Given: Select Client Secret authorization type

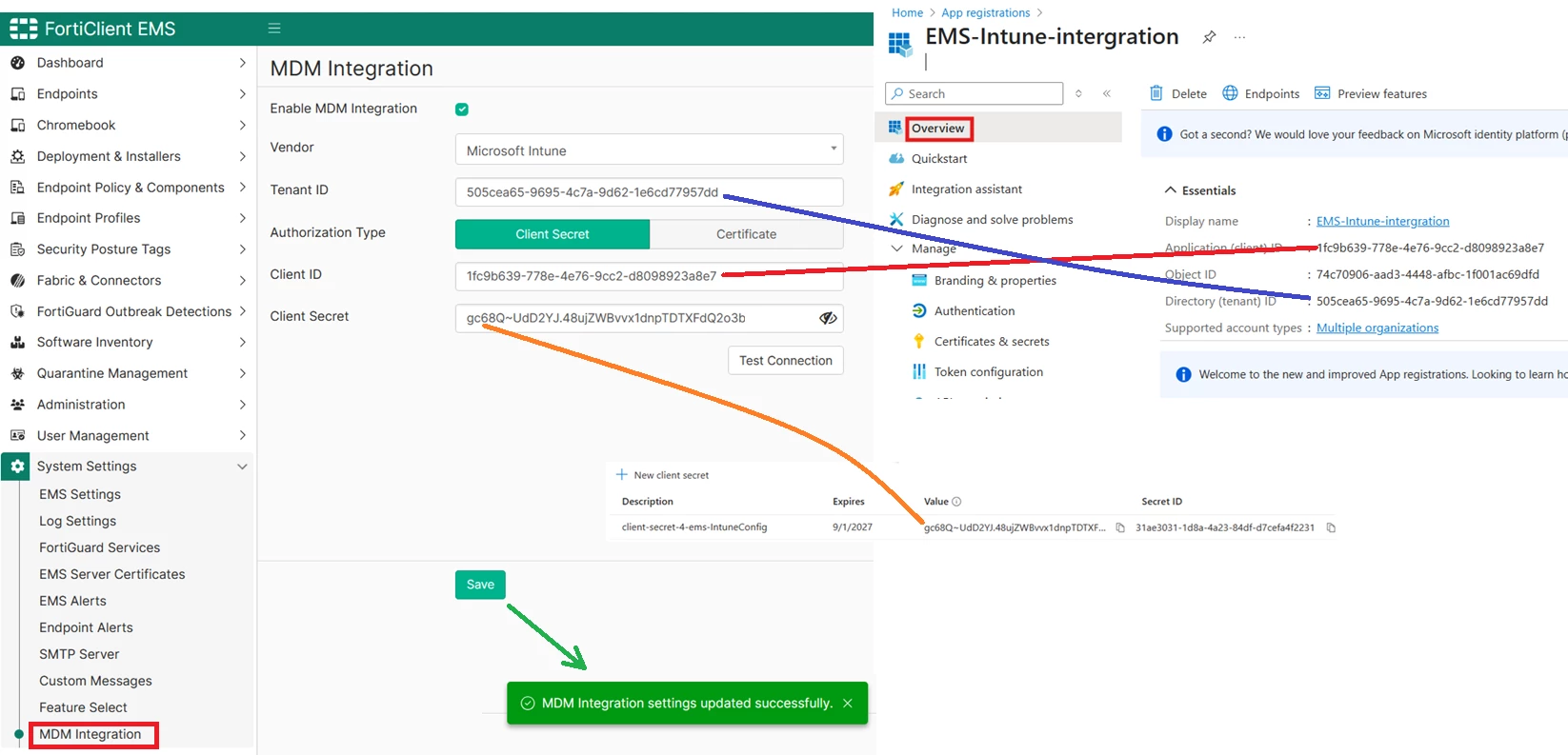Looking at the screenshot, I should [553, 234].
